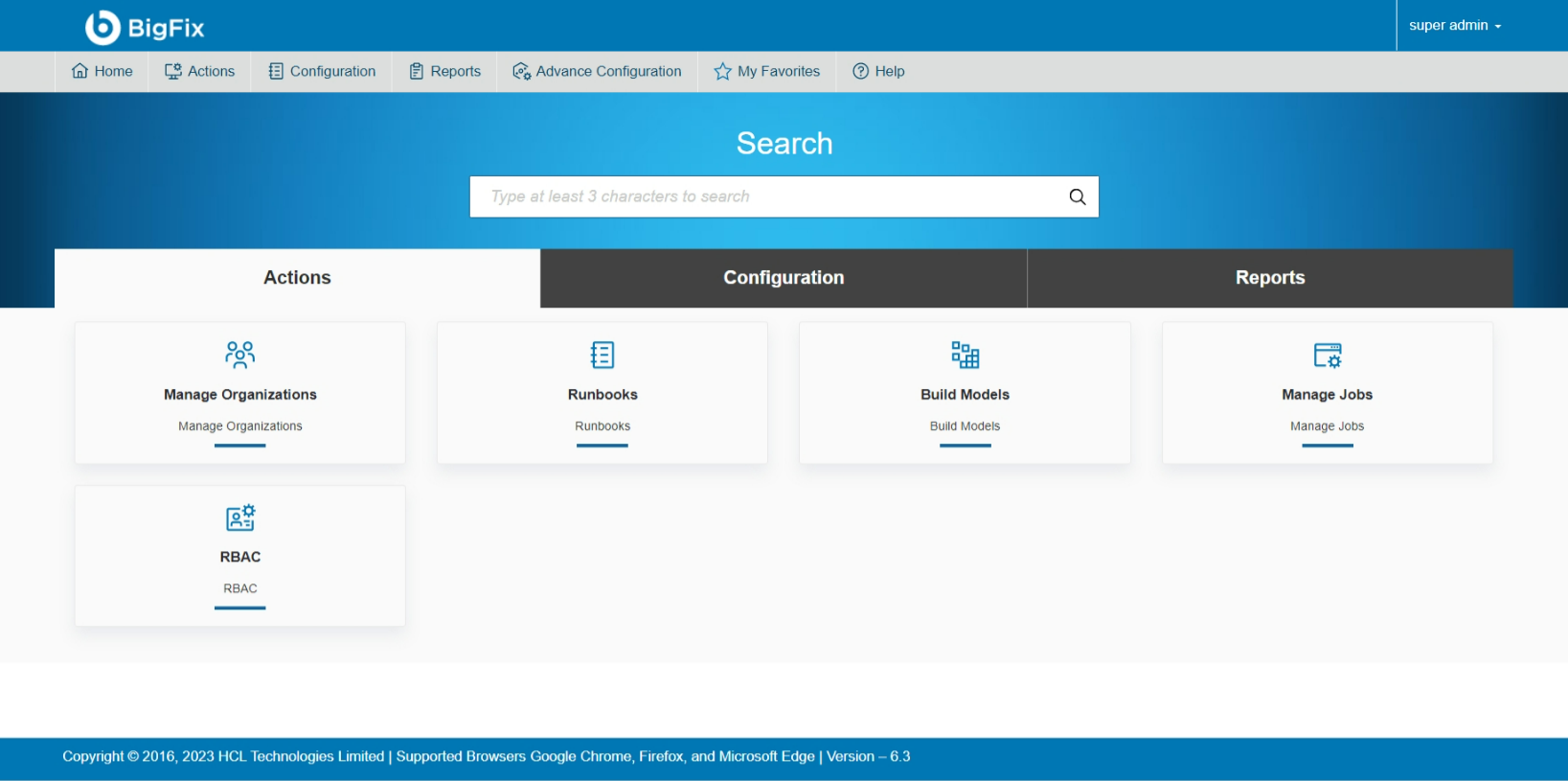Click the Reports clipboard icon in navbar

point(417,71)
